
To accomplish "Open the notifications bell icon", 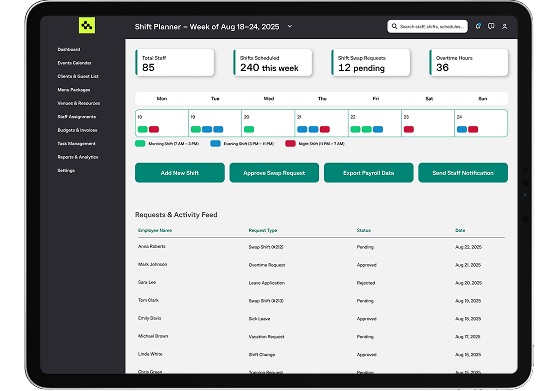I will click(x=478, y=26).
